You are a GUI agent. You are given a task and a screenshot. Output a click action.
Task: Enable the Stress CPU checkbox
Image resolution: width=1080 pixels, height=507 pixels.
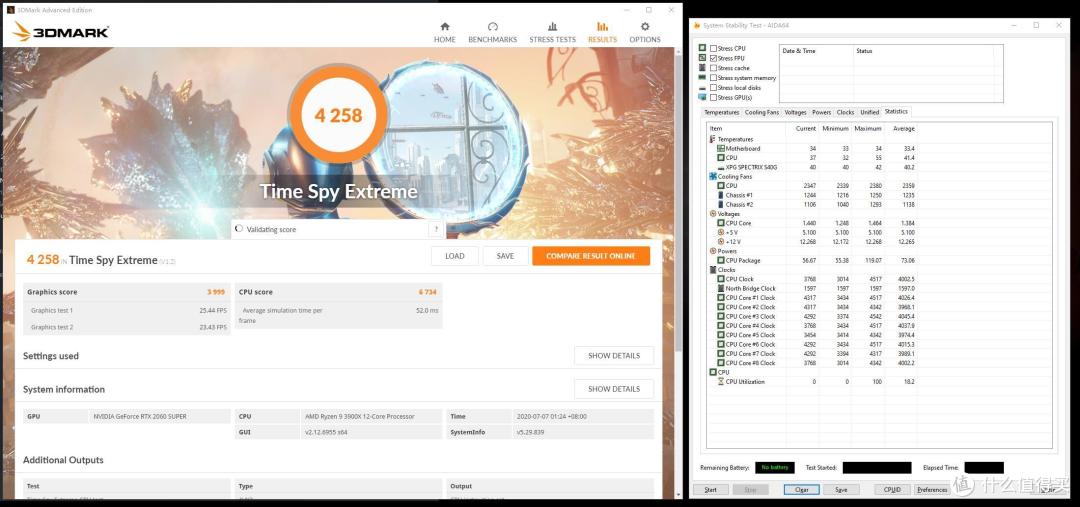[x=713, y=48]
